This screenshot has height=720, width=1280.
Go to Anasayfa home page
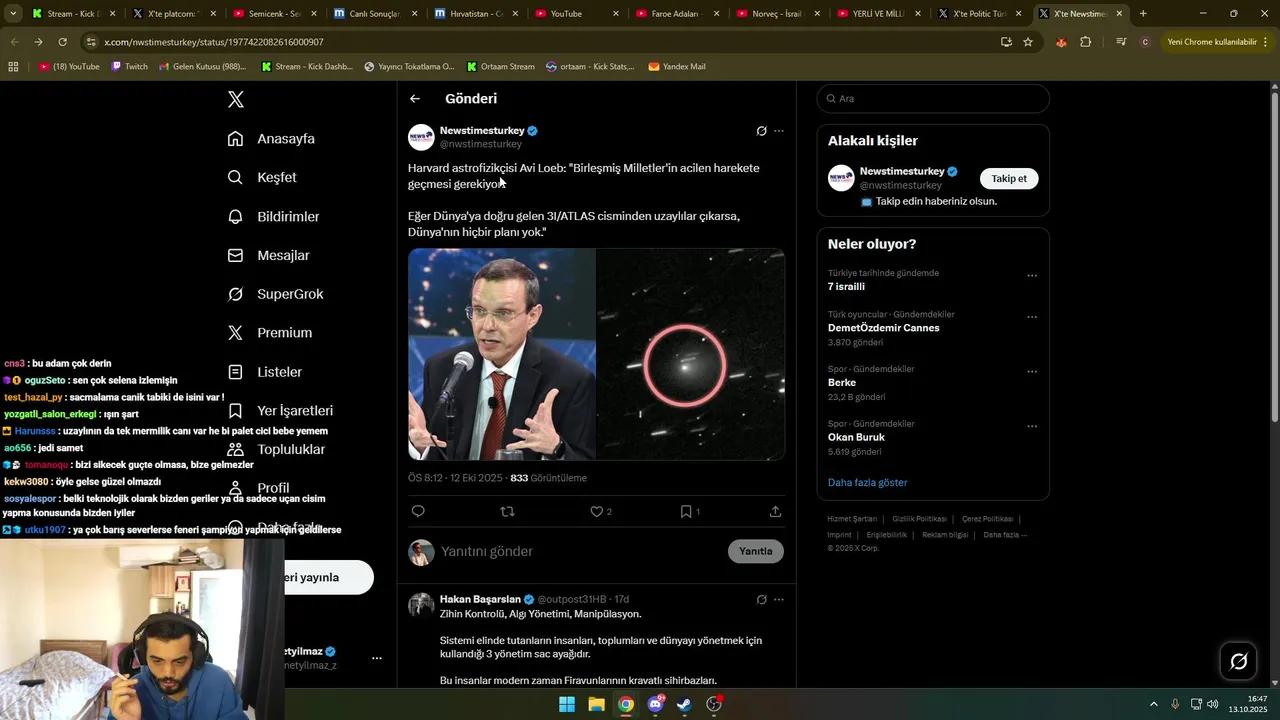click(x=271, y=139)
